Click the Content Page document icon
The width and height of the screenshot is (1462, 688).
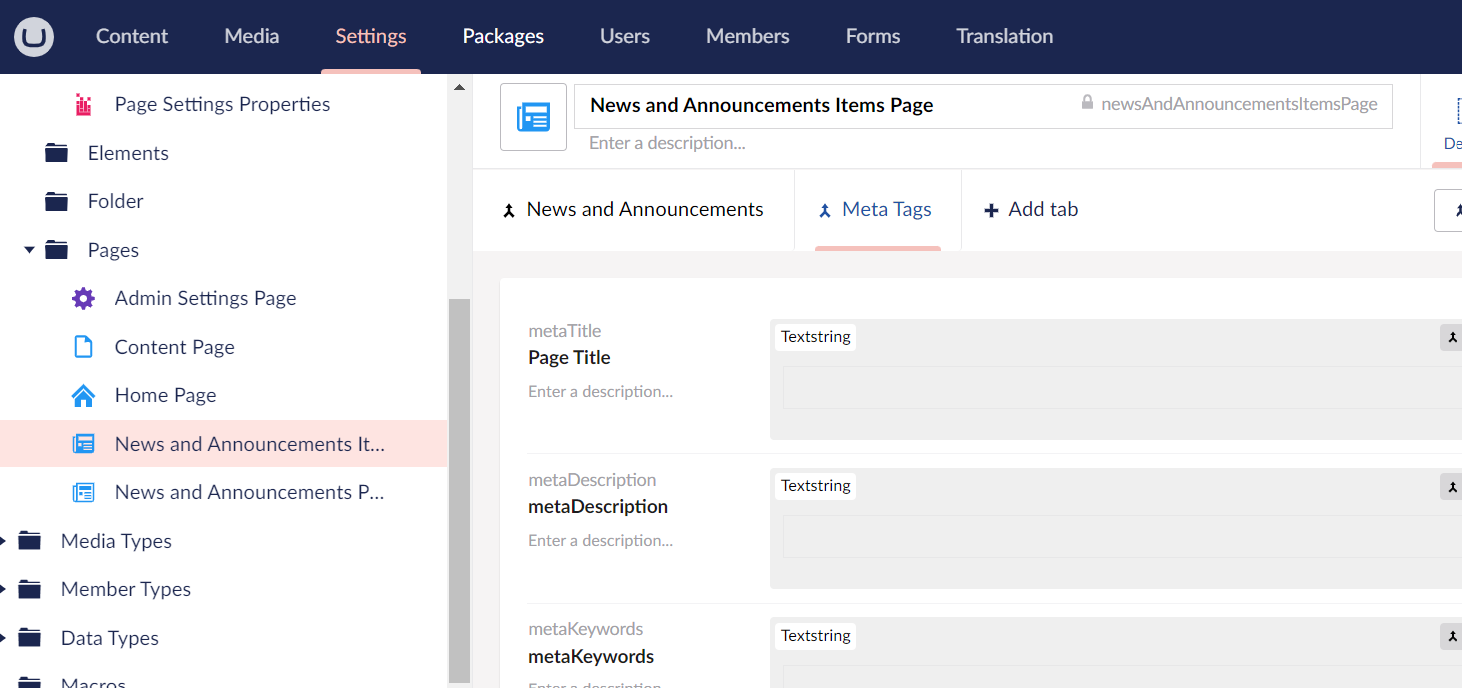[x=84, y=347]
